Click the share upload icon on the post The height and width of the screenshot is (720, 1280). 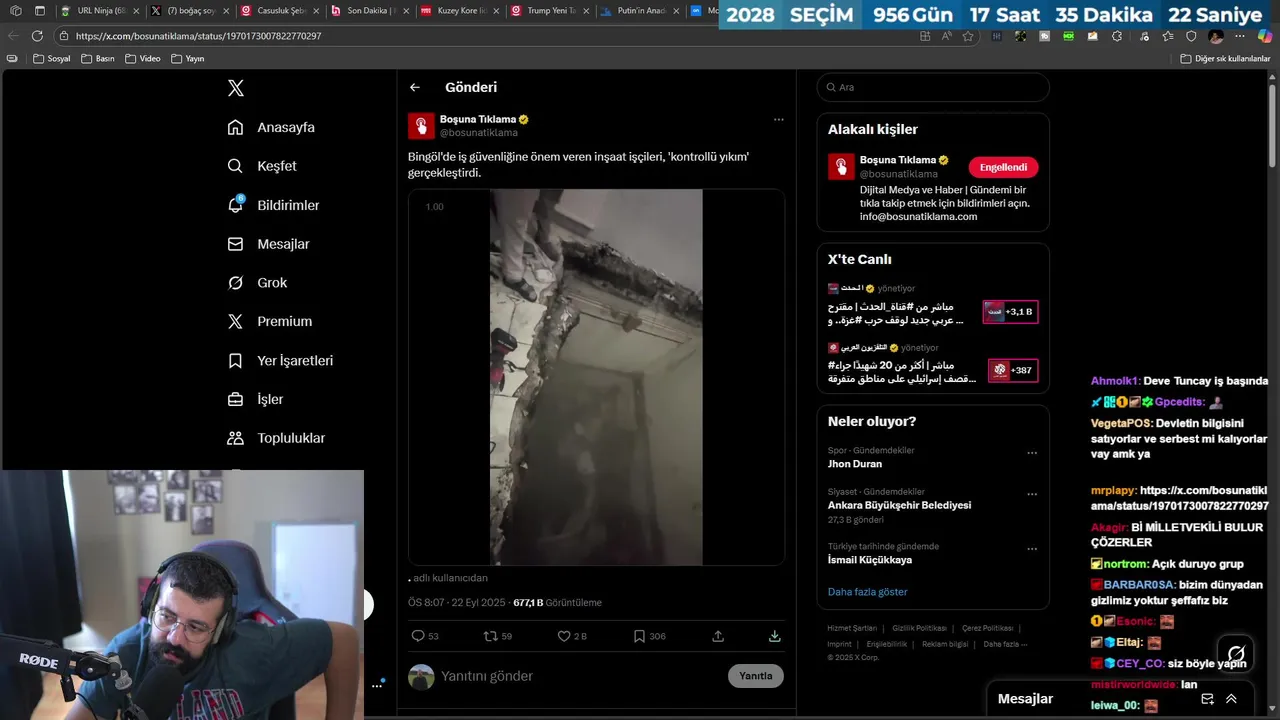(x=718, y=636)
